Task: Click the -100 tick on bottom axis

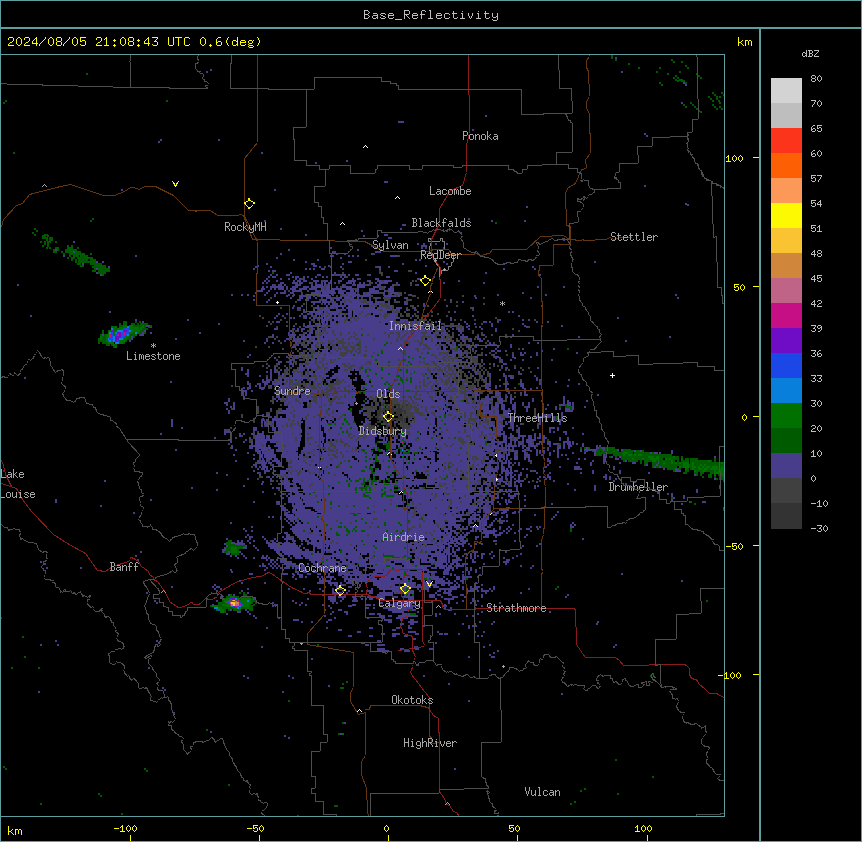Action: coord(126,828)
